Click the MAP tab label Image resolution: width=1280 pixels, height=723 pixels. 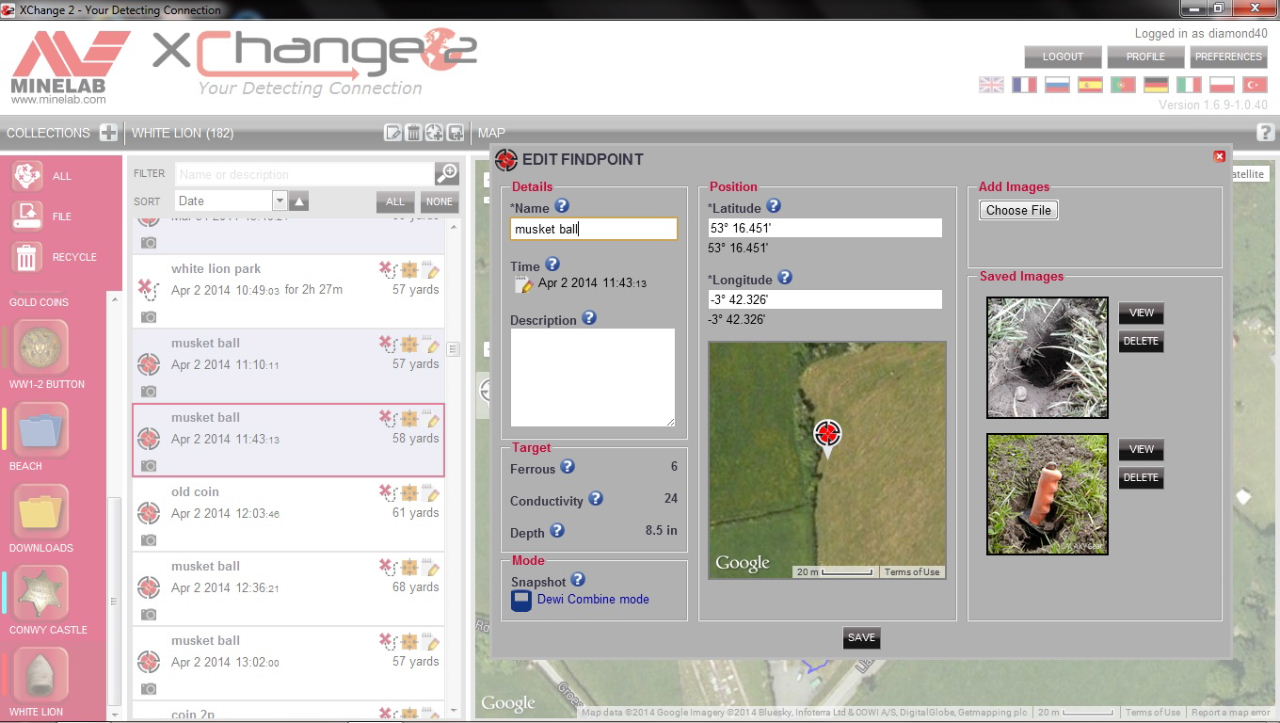pyautogui.click(x=491, y=132)
